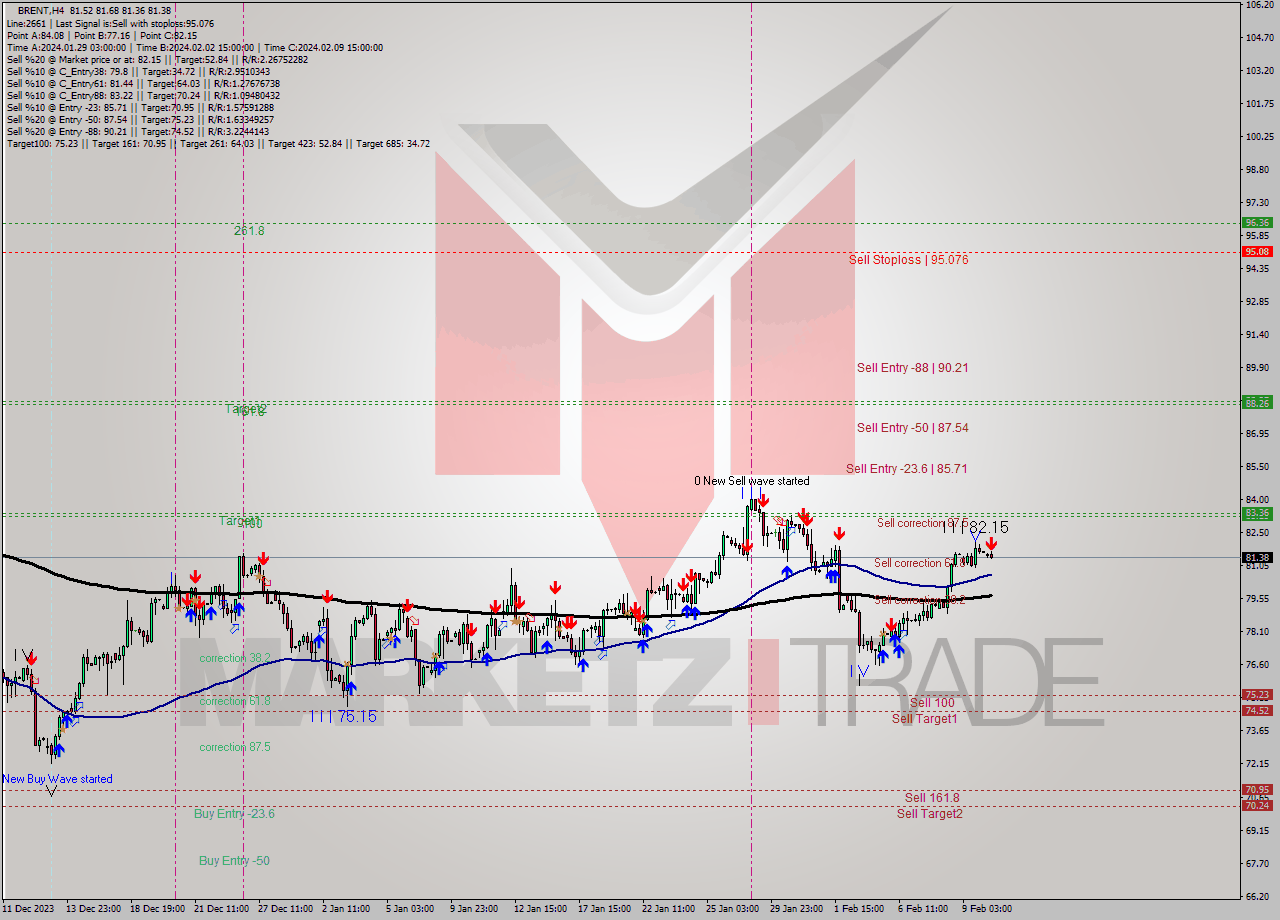Select 'New Buy Wave started' annotation

tap(58, 779)
